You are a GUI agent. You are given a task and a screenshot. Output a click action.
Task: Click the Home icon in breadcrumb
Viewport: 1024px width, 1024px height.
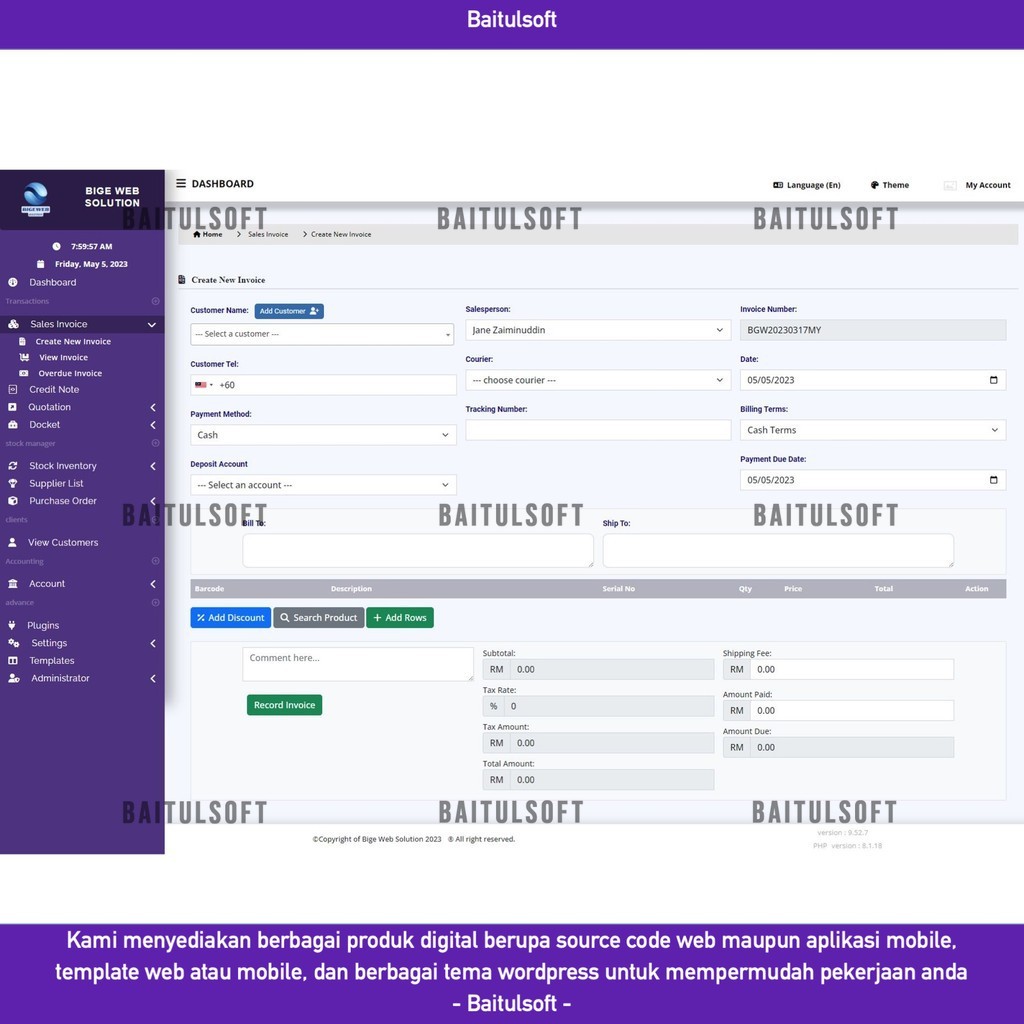[x=197, y=234]
